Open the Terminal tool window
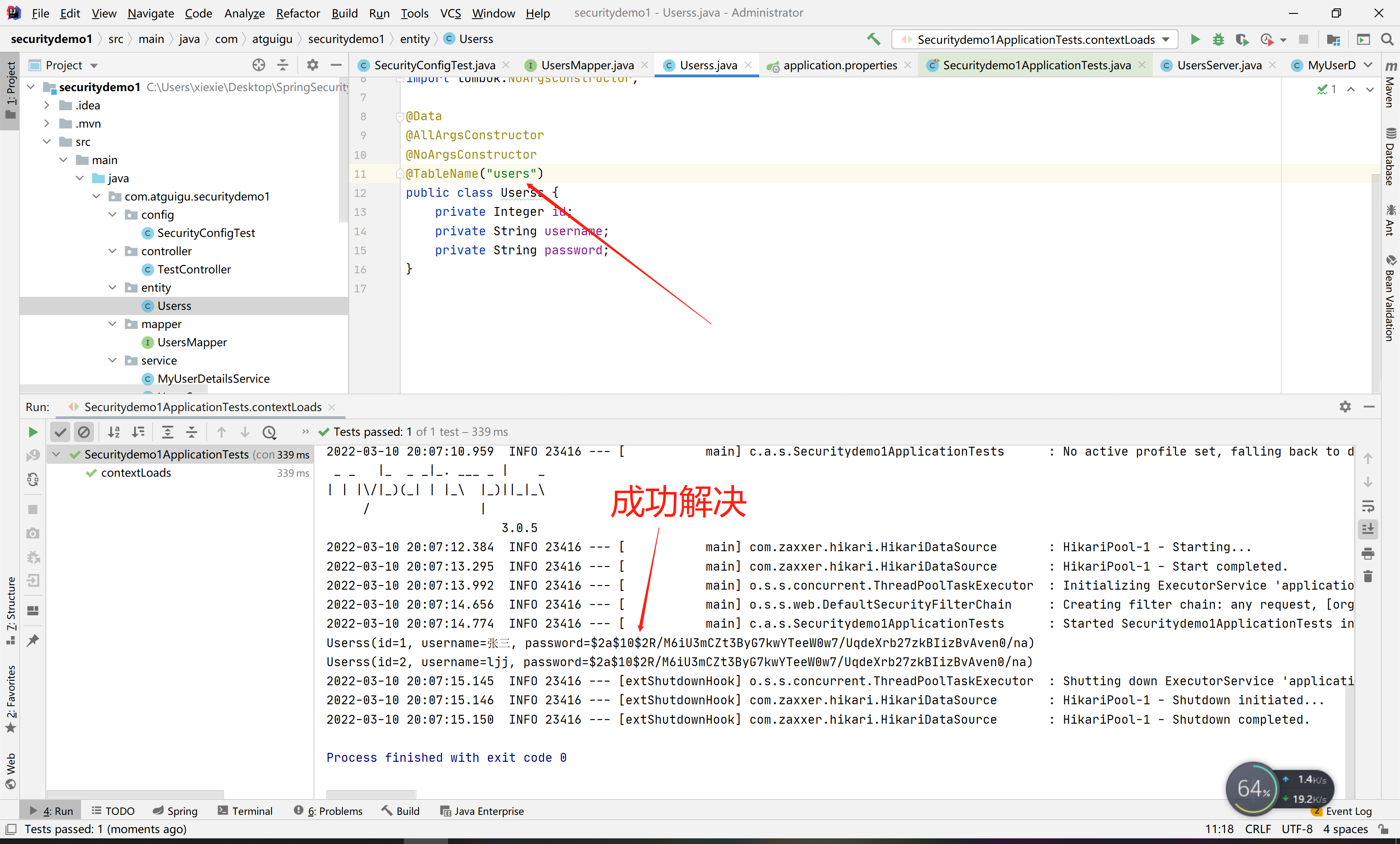Screen dimensions: 1400x844 coord(245,811)
